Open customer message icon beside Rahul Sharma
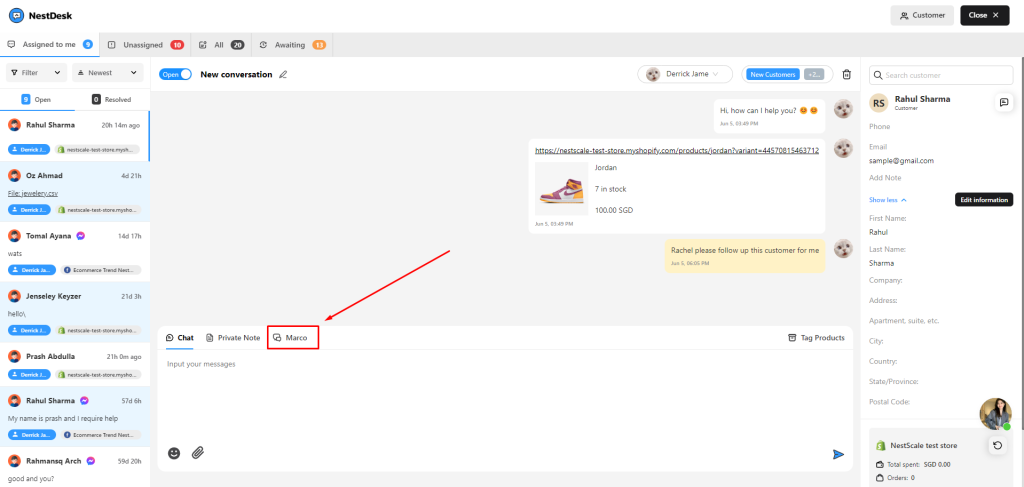Image resolution: width=1024 pixels, height=487 pixels. tap(1004, 102)
